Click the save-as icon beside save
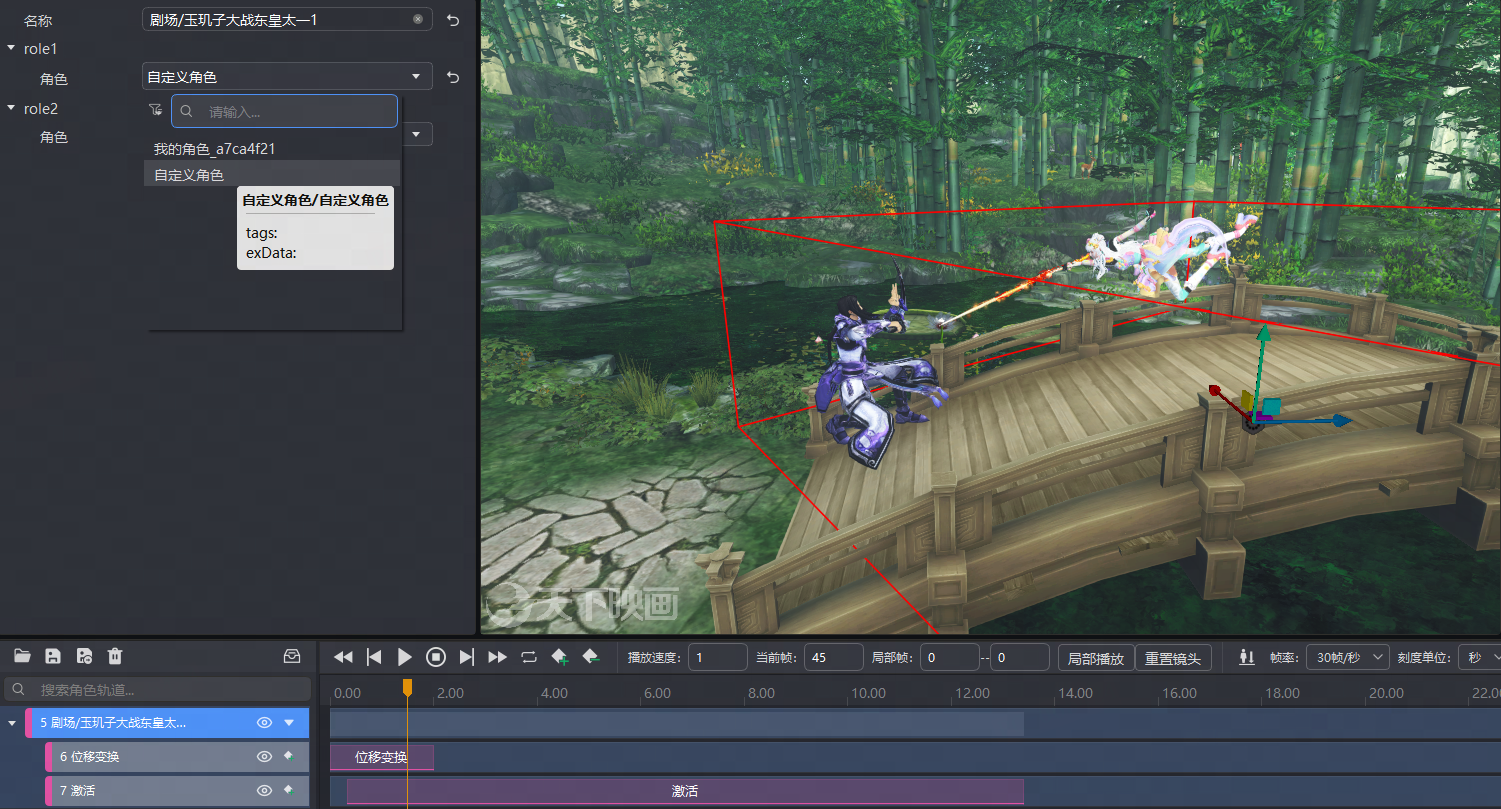Screen dimensions: 1501x809 (84, 656)
